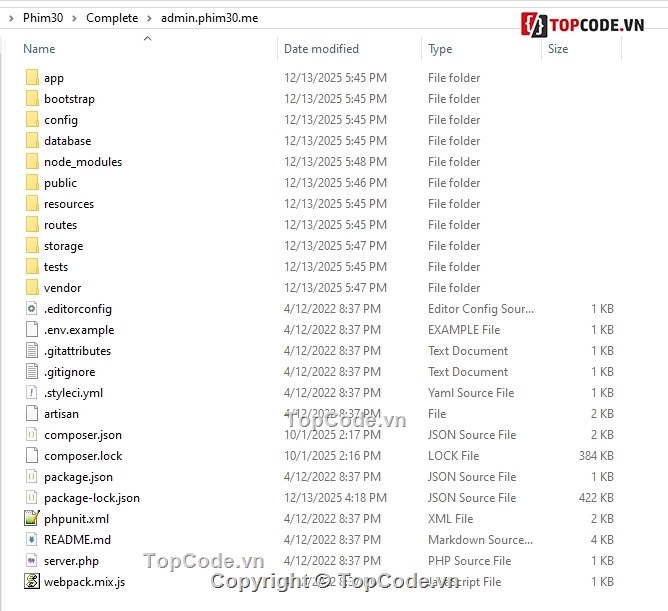Click the app folder icon
The image size is (668, 611).
[x=31, y=78]
